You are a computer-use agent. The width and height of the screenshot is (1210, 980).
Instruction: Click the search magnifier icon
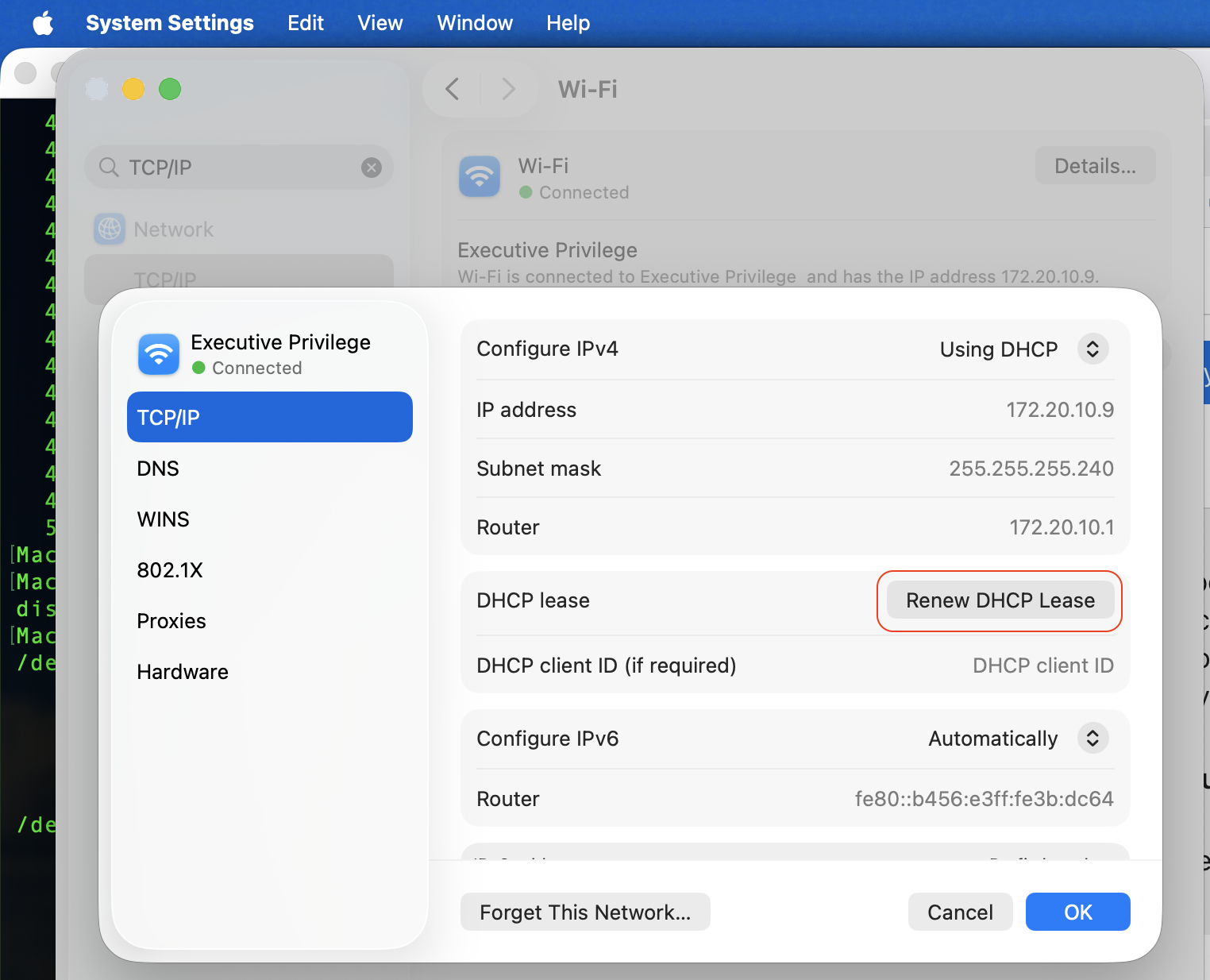click(109, 168)
